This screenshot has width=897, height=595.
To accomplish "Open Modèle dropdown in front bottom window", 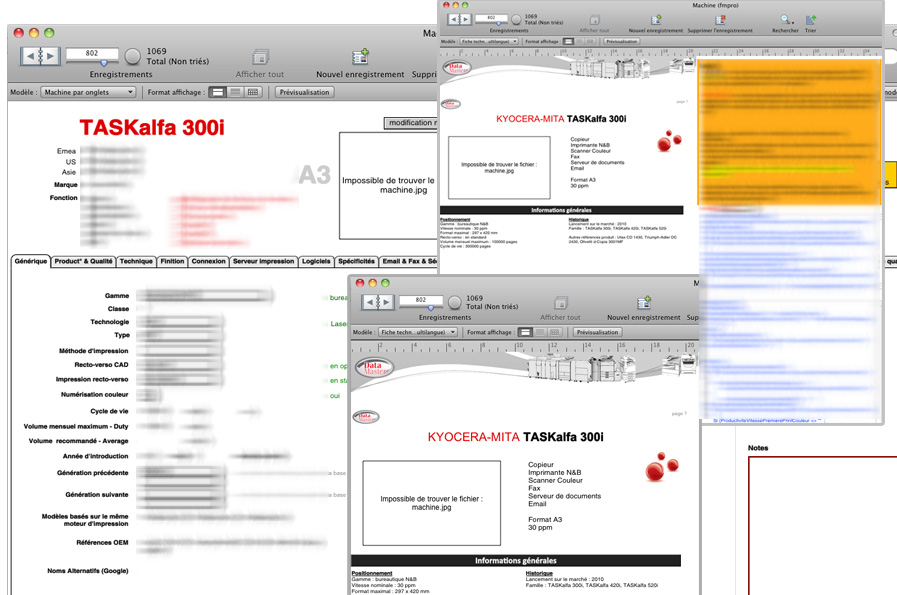I will coord(418,332).
